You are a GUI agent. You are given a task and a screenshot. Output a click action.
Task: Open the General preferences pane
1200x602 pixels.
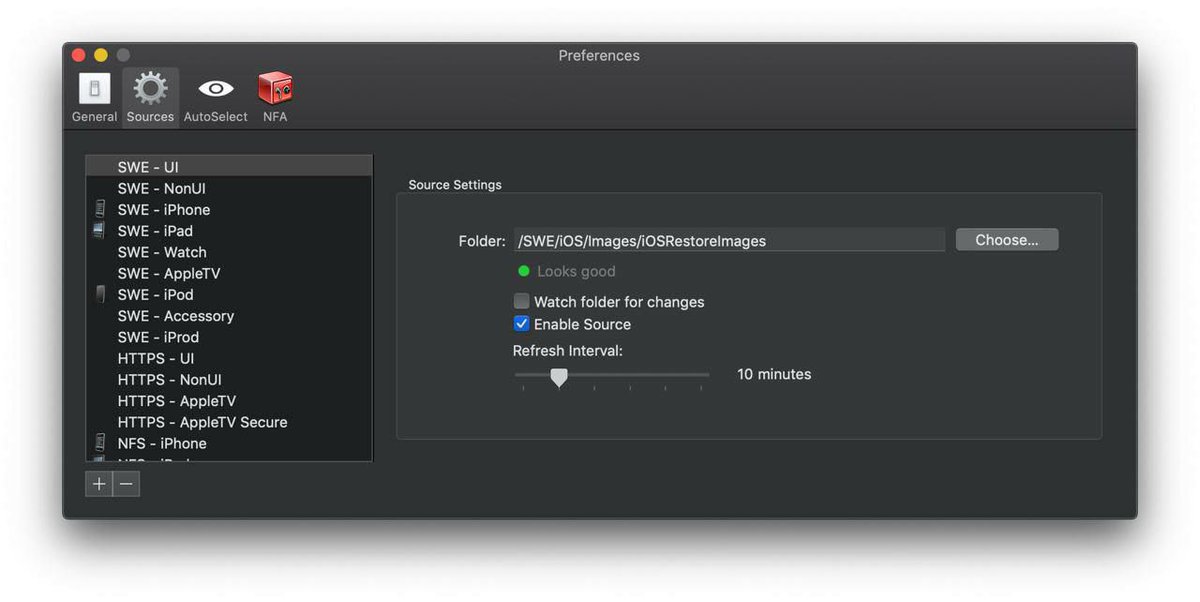coord(94,98)
